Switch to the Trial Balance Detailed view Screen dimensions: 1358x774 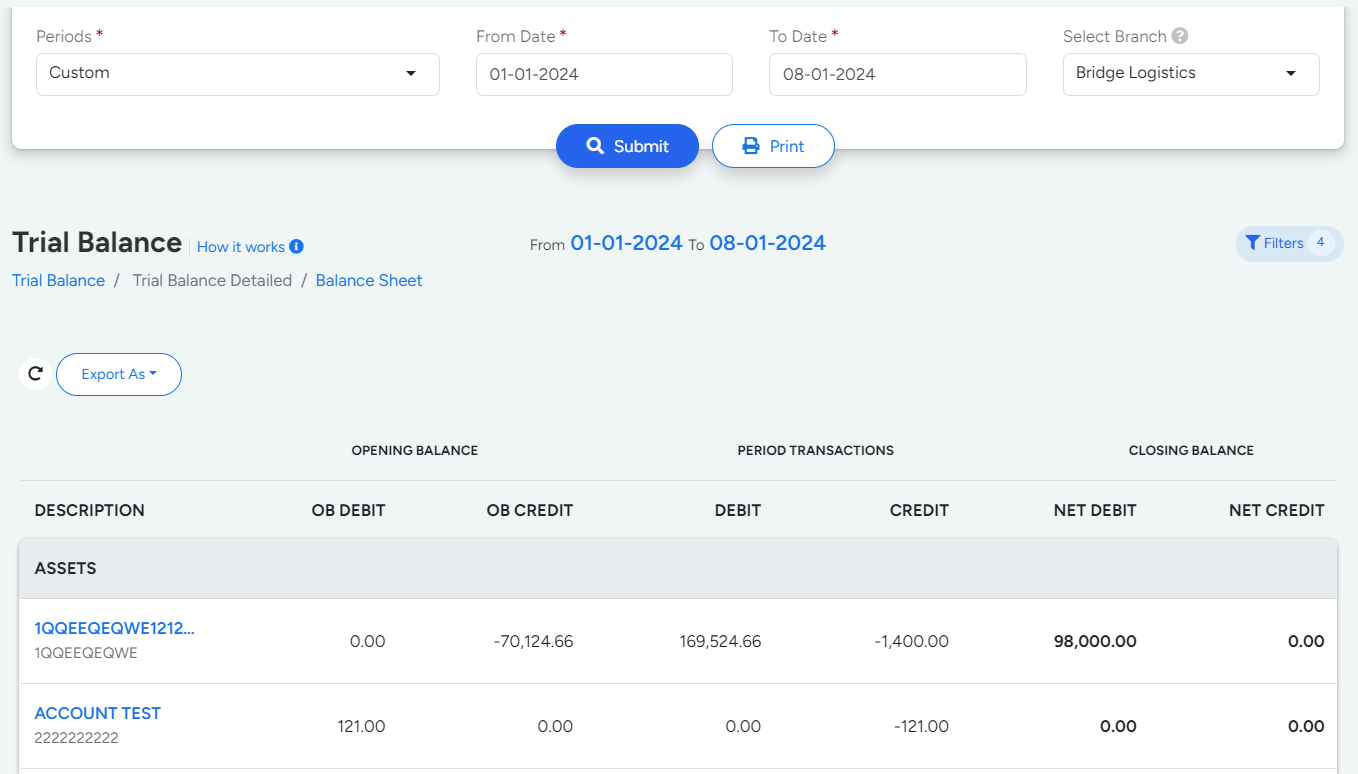212,280
